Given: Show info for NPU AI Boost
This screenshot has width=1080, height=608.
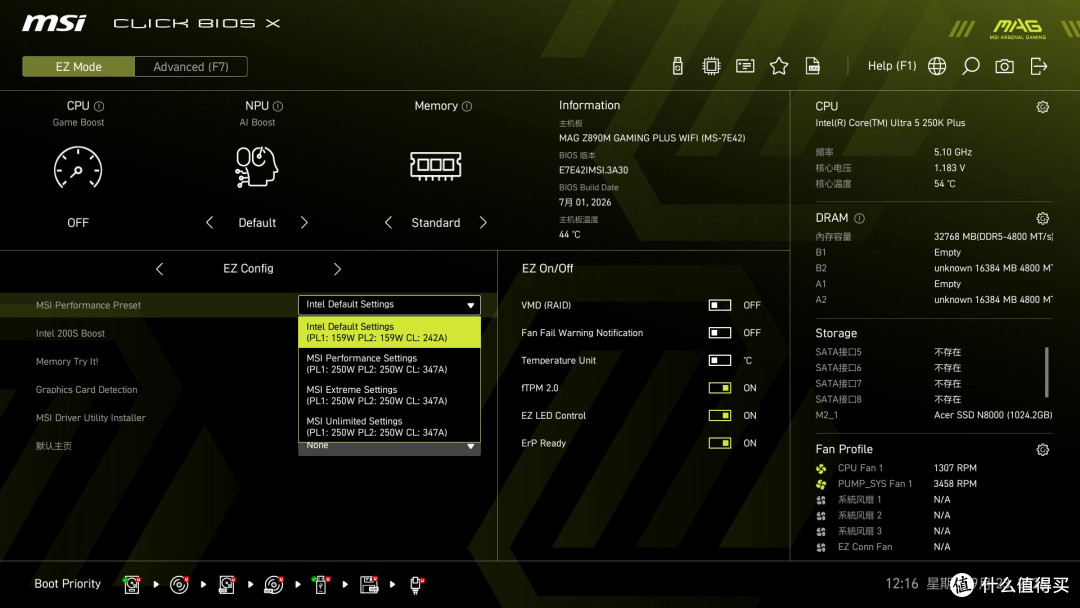Looking at the screenshot, I should (x=278, y=106).
